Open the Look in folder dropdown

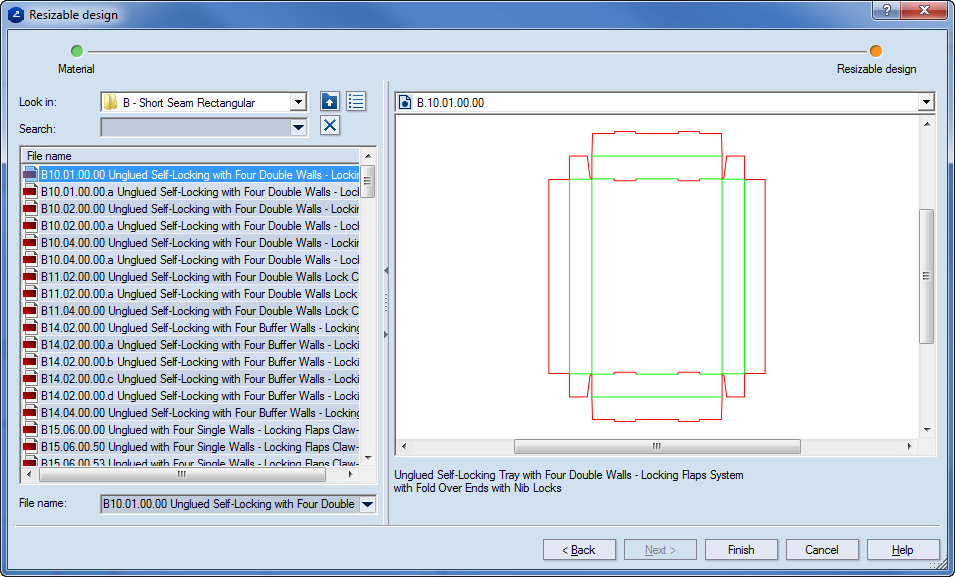click(x=298, y=103)
